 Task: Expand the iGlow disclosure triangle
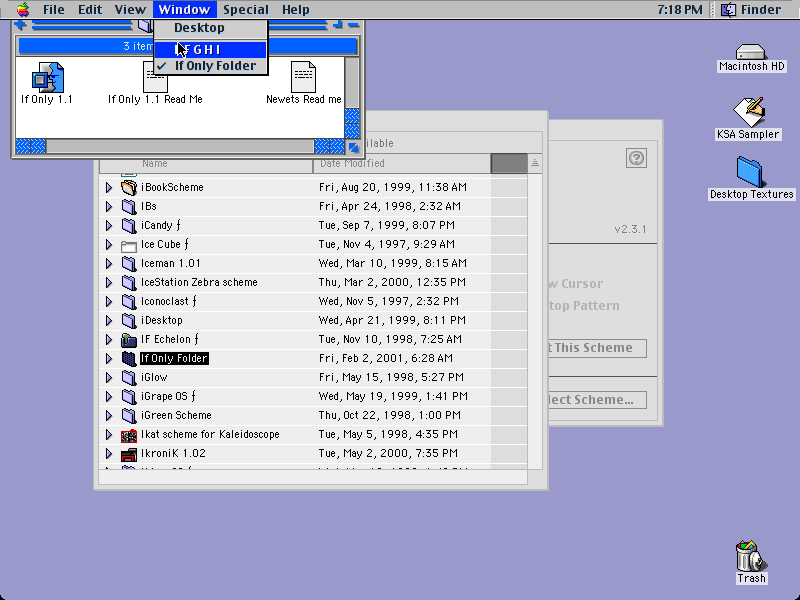pyautogui.click(x=109, y=377)
